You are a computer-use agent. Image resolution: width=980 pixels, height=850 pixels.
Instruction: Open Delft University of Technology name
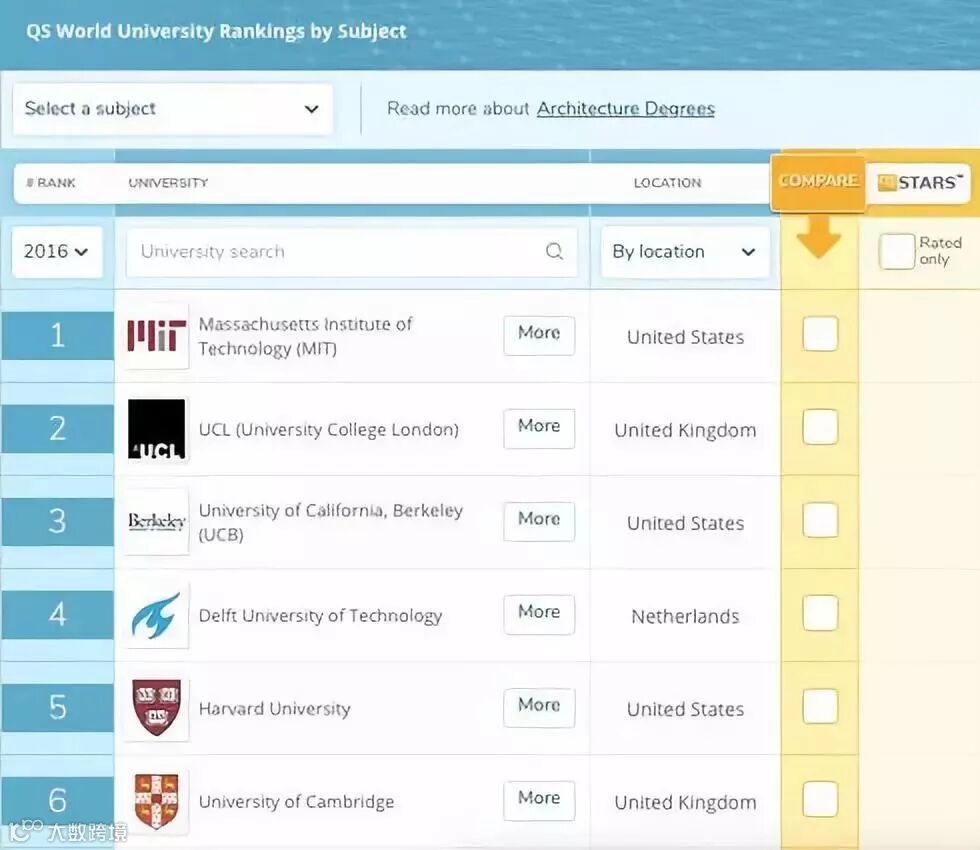(320, 616)
